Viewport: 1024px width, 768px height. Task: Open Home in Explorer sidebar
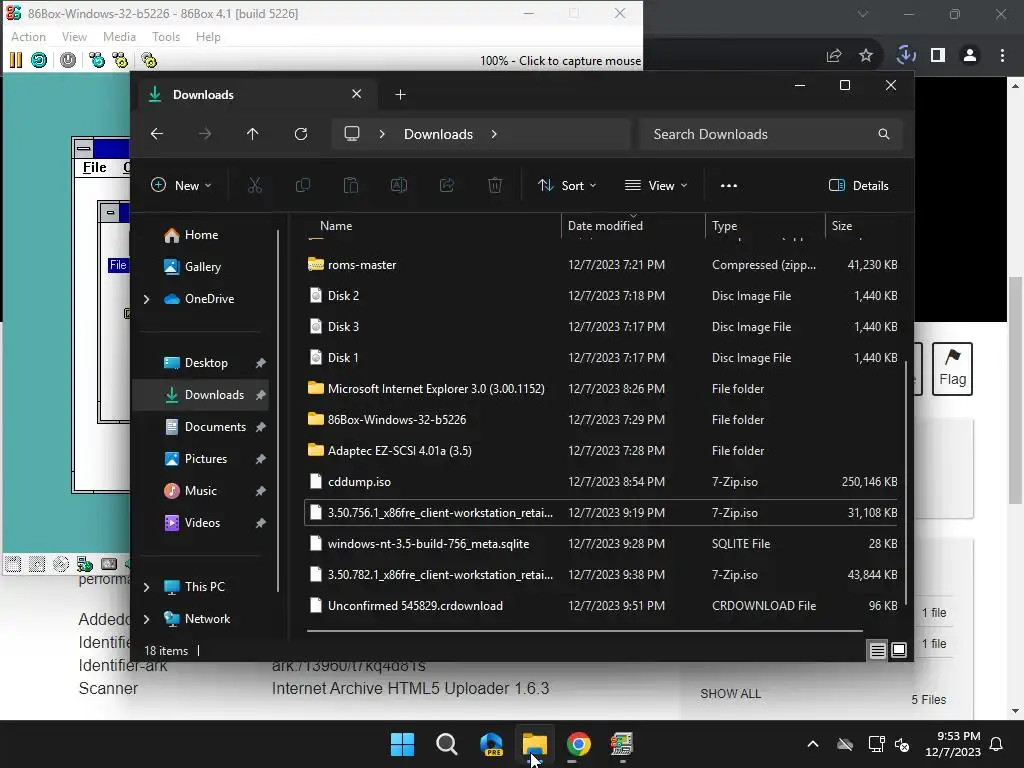click(x=200, y=234)
